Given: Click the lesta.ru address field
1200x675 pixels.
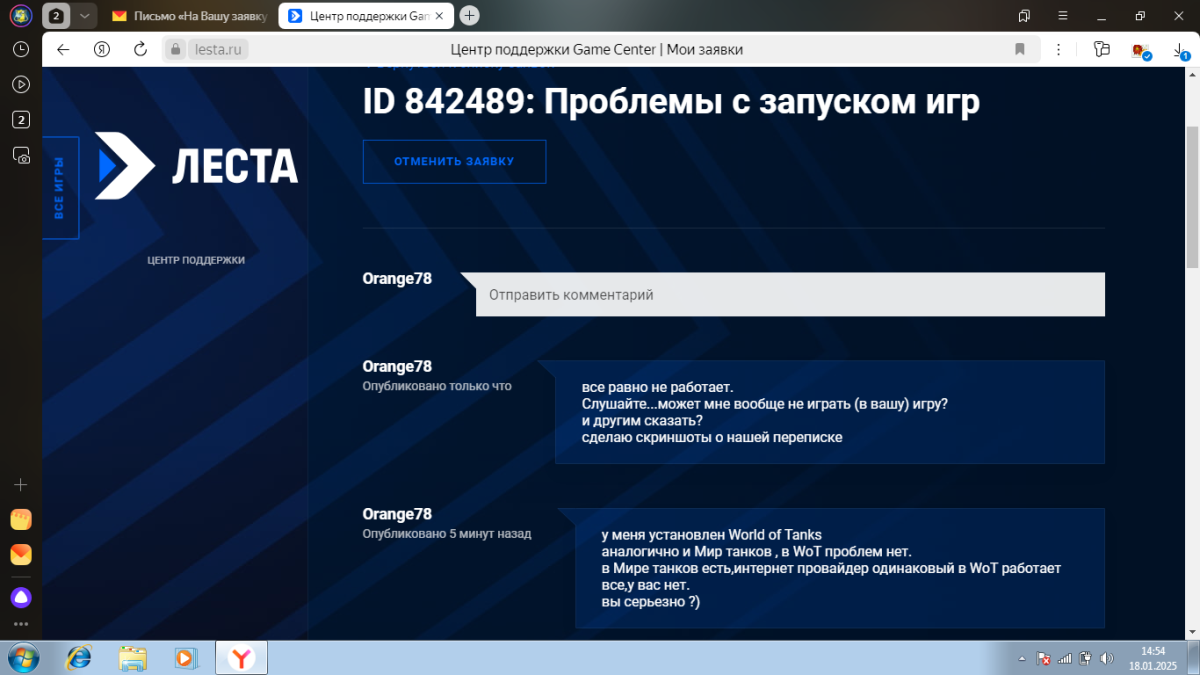Looking at the screenshot, I should tap(220, 49).
